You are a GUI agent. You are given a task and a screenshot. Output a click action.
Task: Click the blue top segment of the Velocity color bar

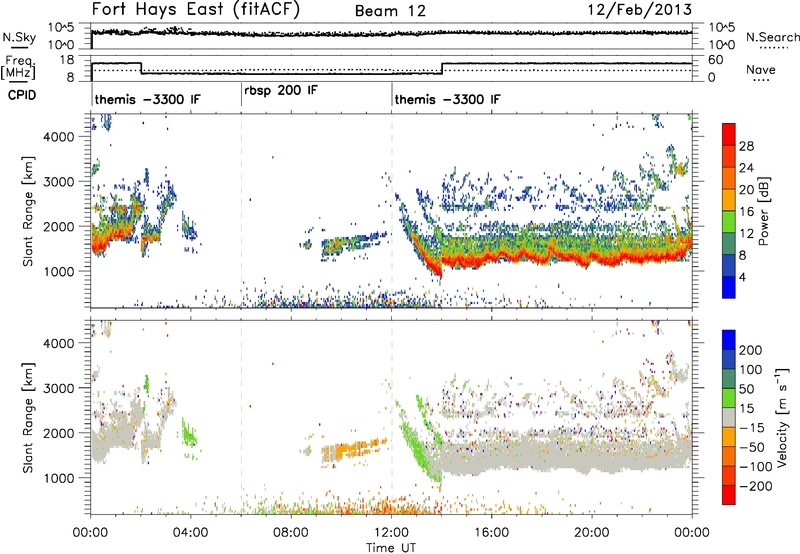click(729, 340)
